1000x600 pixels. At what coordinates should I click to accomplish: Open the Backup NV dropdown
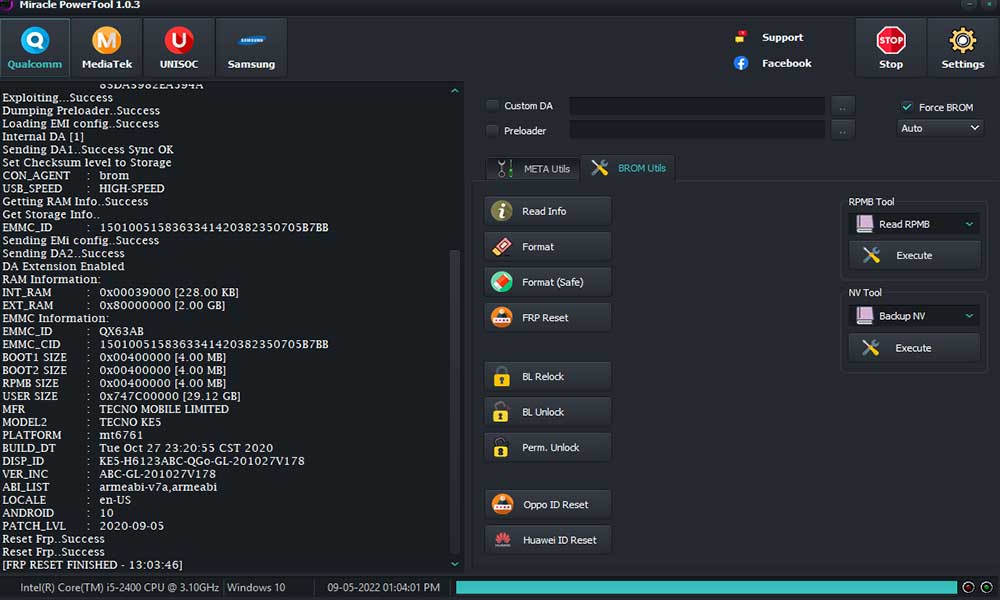click(915, 316)
